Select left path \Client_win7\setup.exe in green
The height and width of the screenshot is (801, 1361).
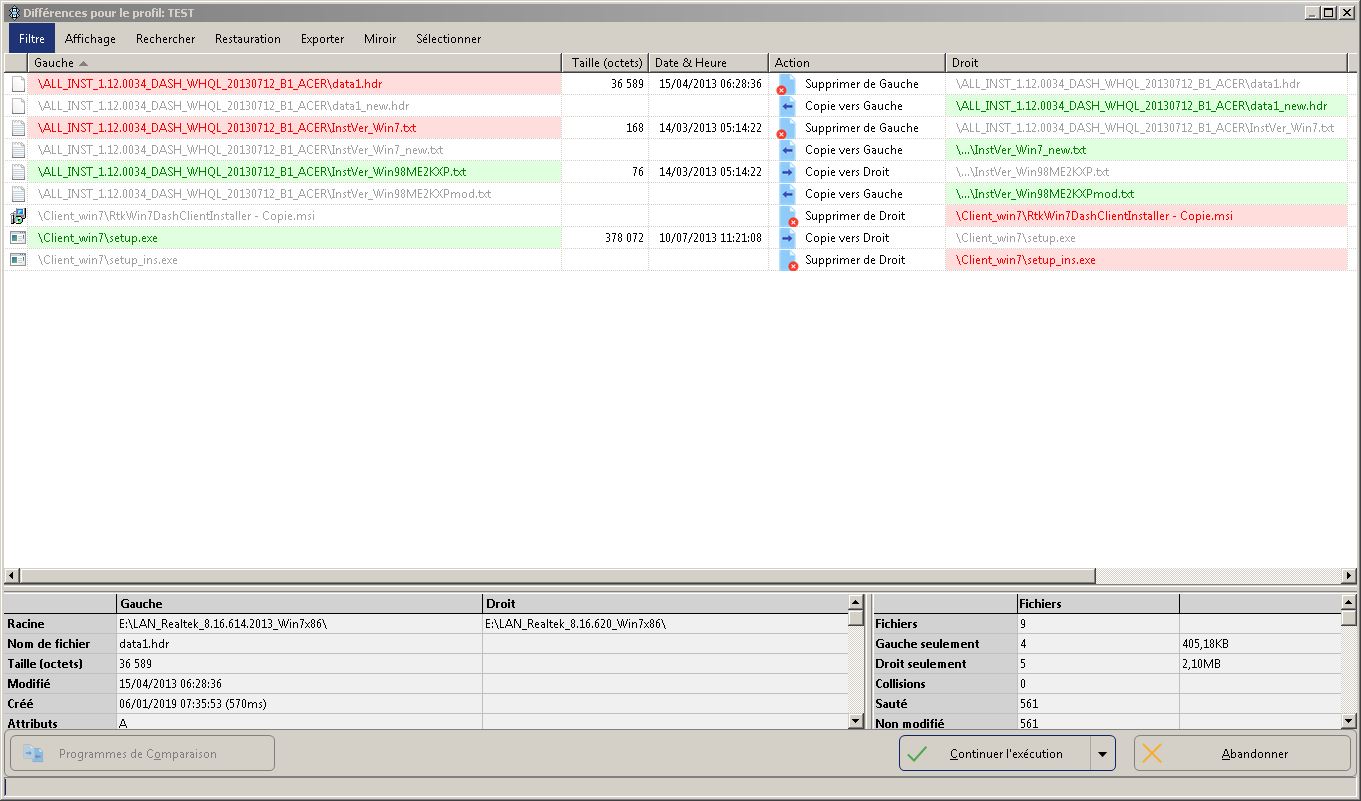(98, 238)
